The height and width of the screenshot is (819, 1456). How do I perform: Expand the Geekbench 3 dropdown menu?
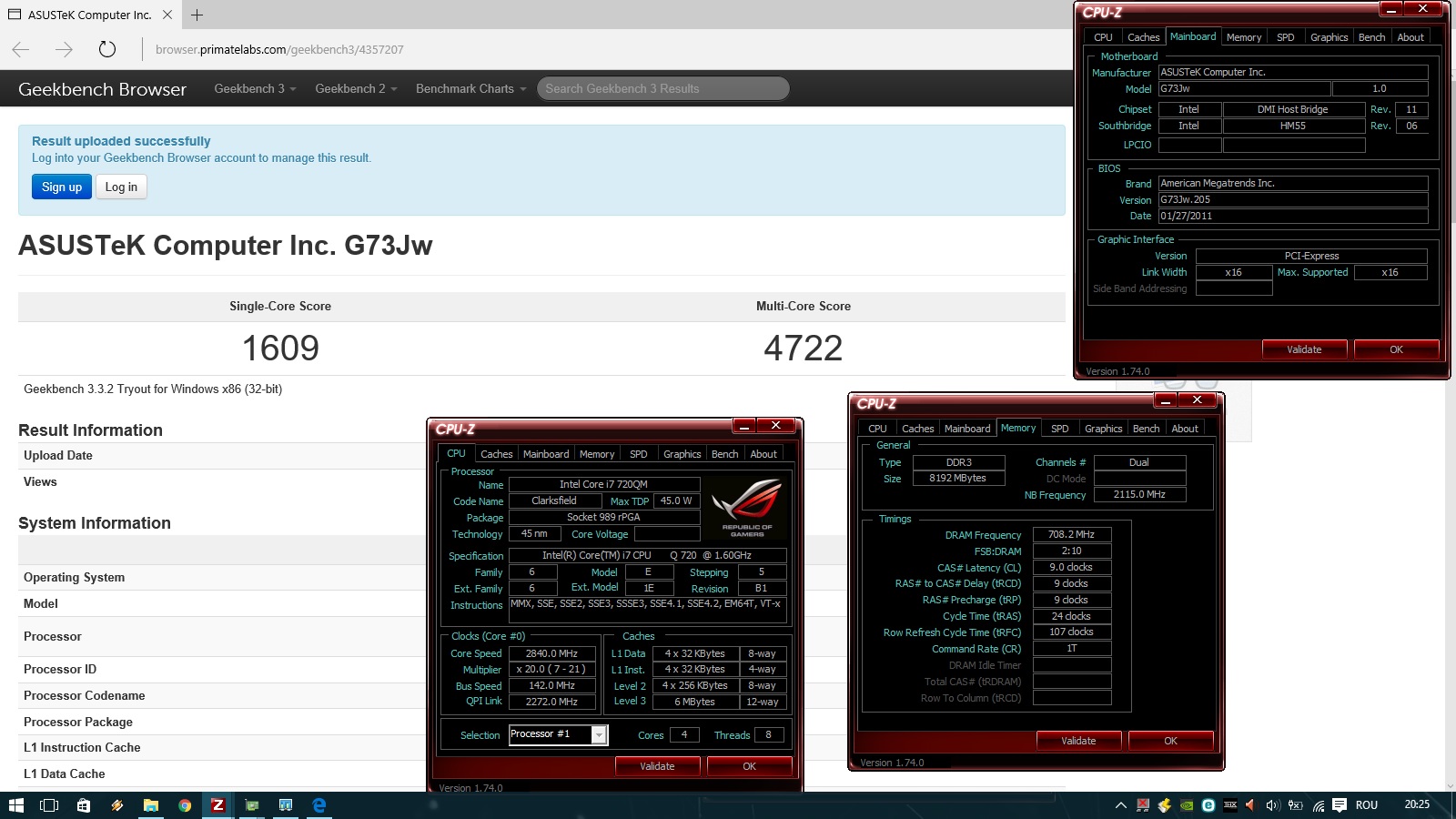tap(255, 89)
